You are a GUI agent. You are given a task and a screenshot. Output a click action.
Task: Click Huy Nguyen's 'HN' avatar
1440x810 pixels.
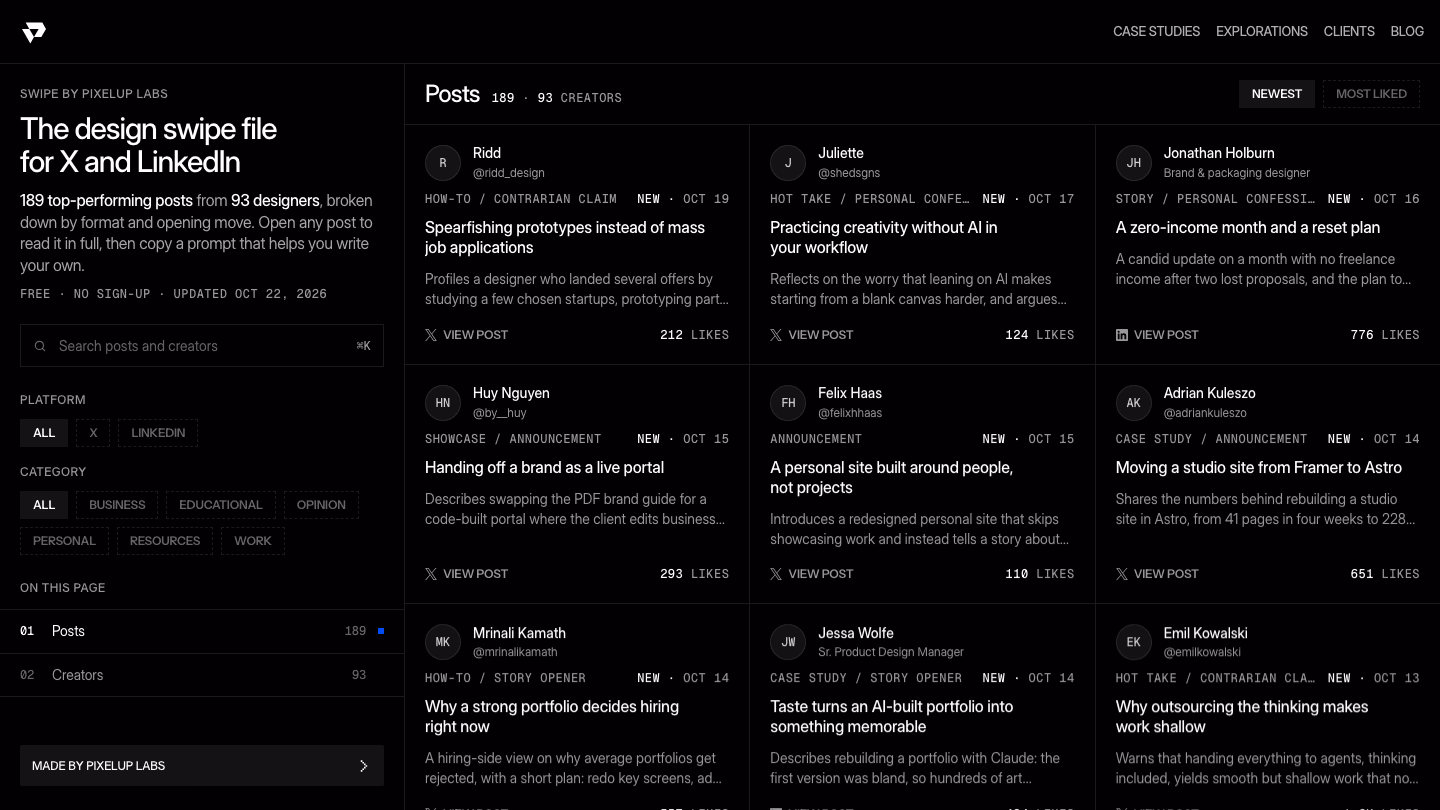[x=443, y=403]
